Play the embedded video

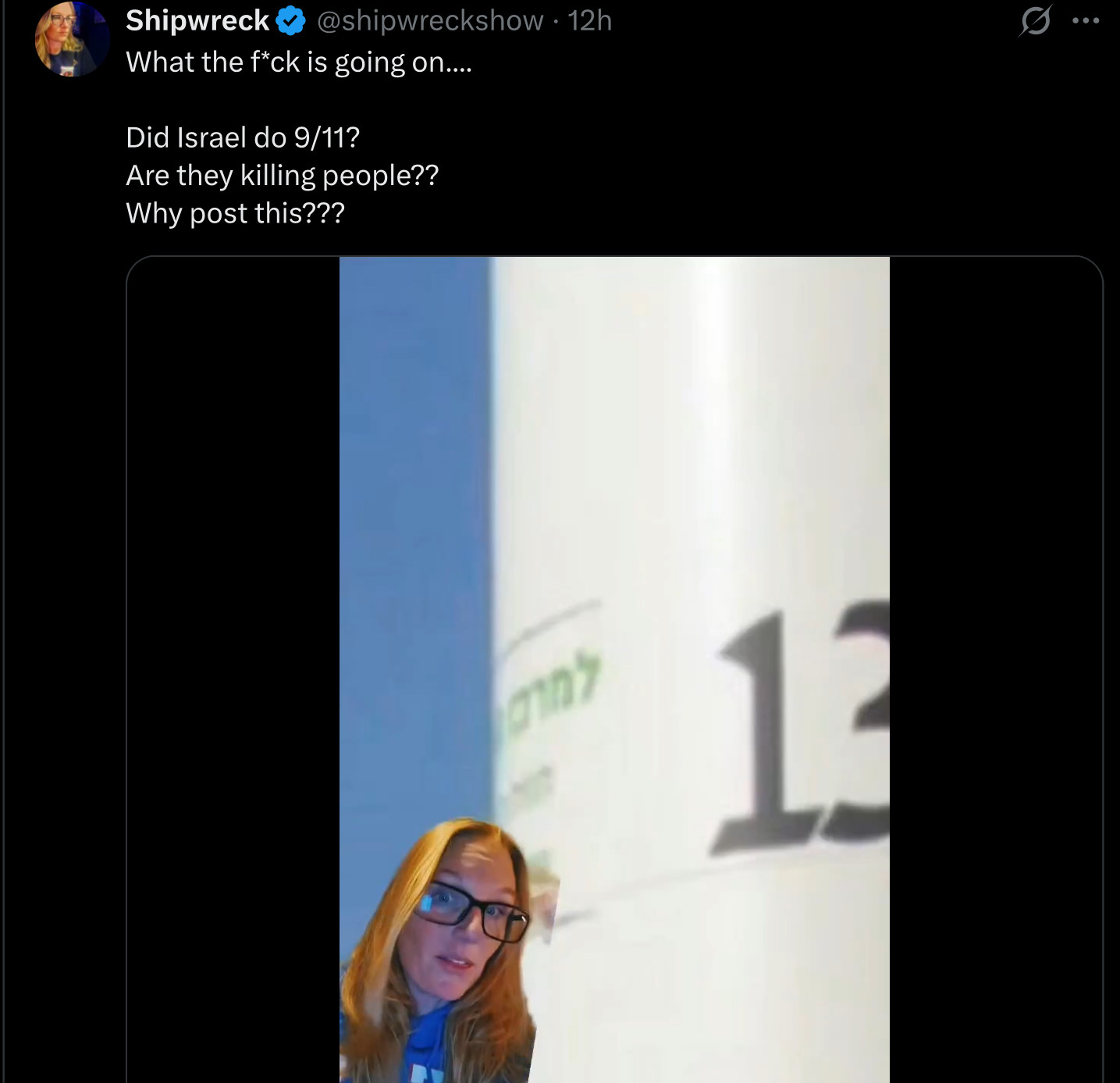[614, 547]
